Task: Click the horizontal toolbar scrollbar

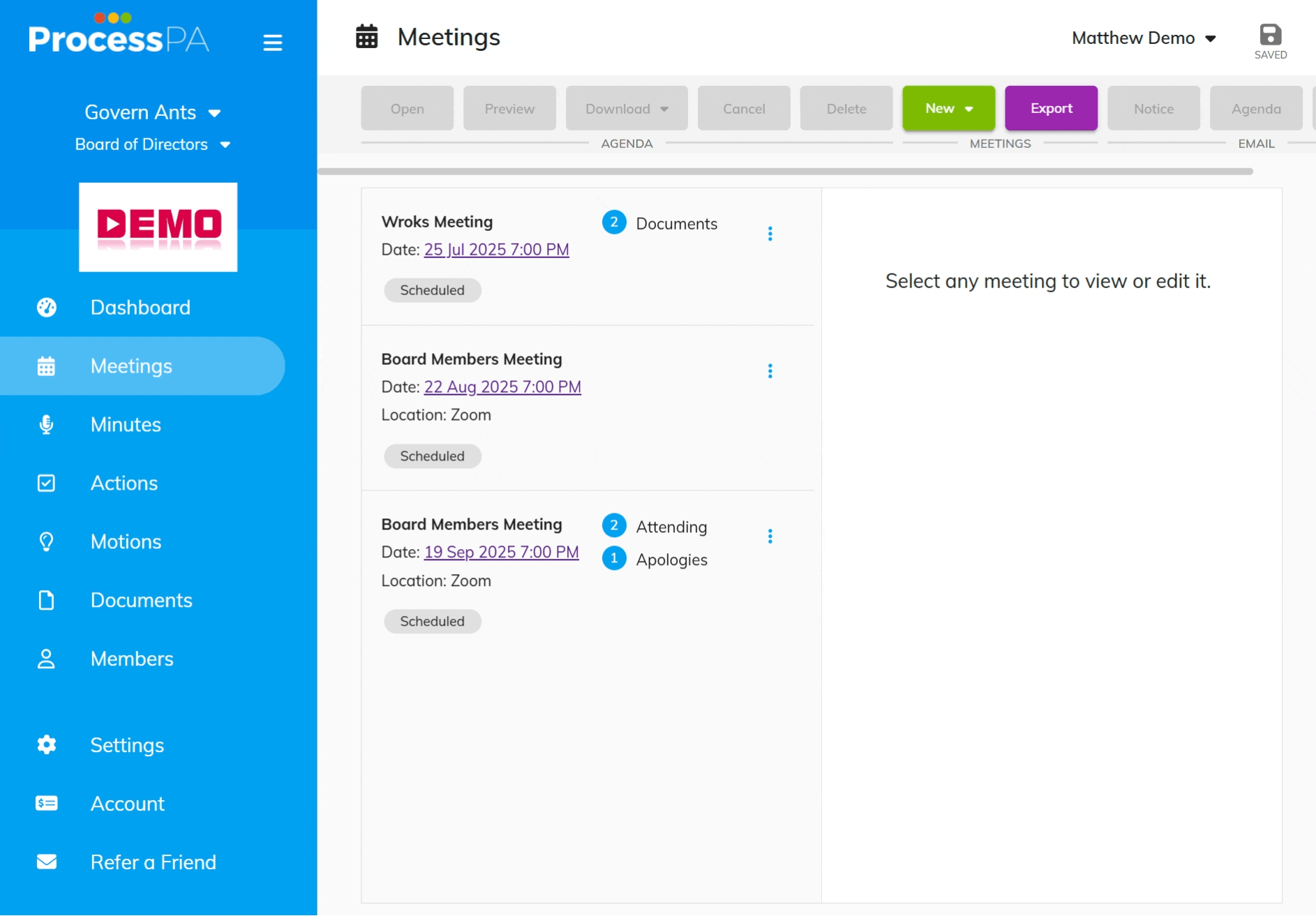Action: [785, 172]
